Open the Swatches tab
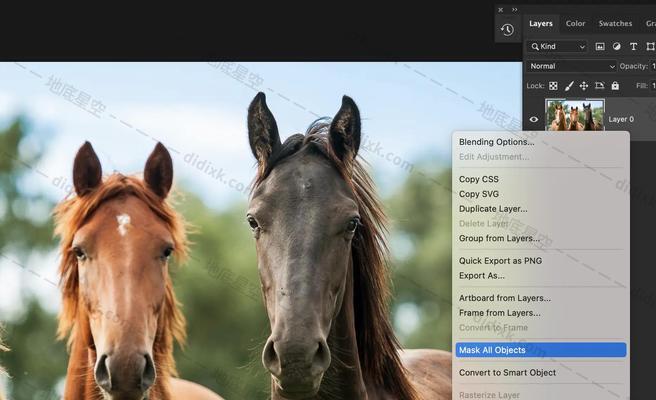 tap(615, 23)
